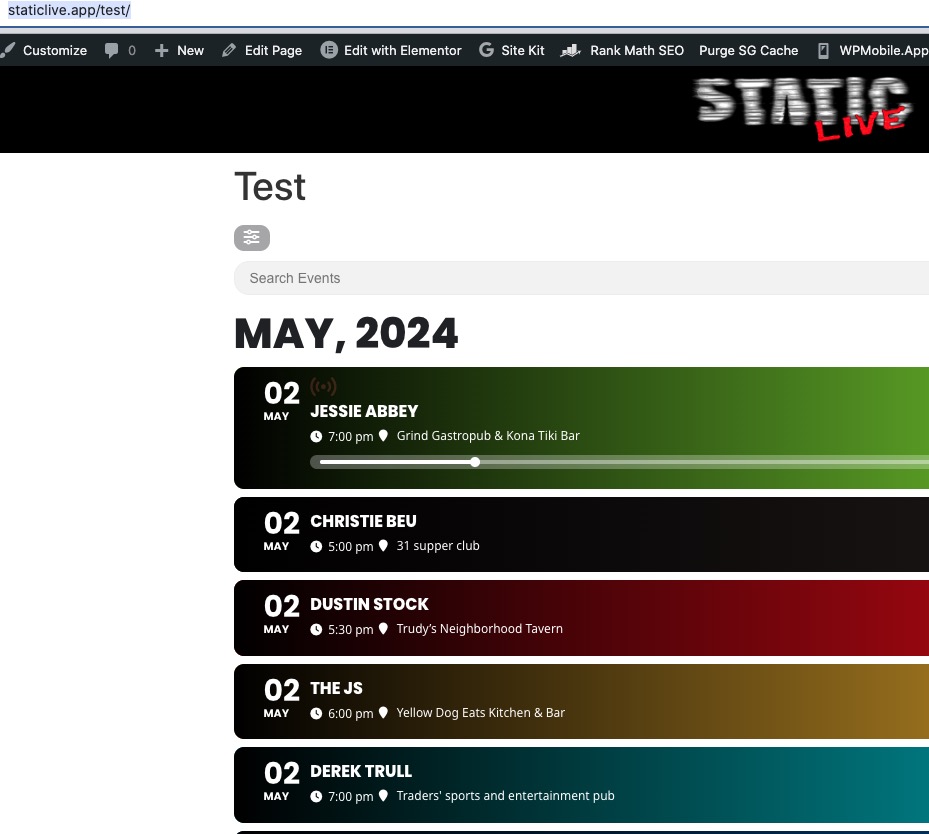Open the New content menu
This screenshot has width=929, height=834.
(x=179, y=50)
